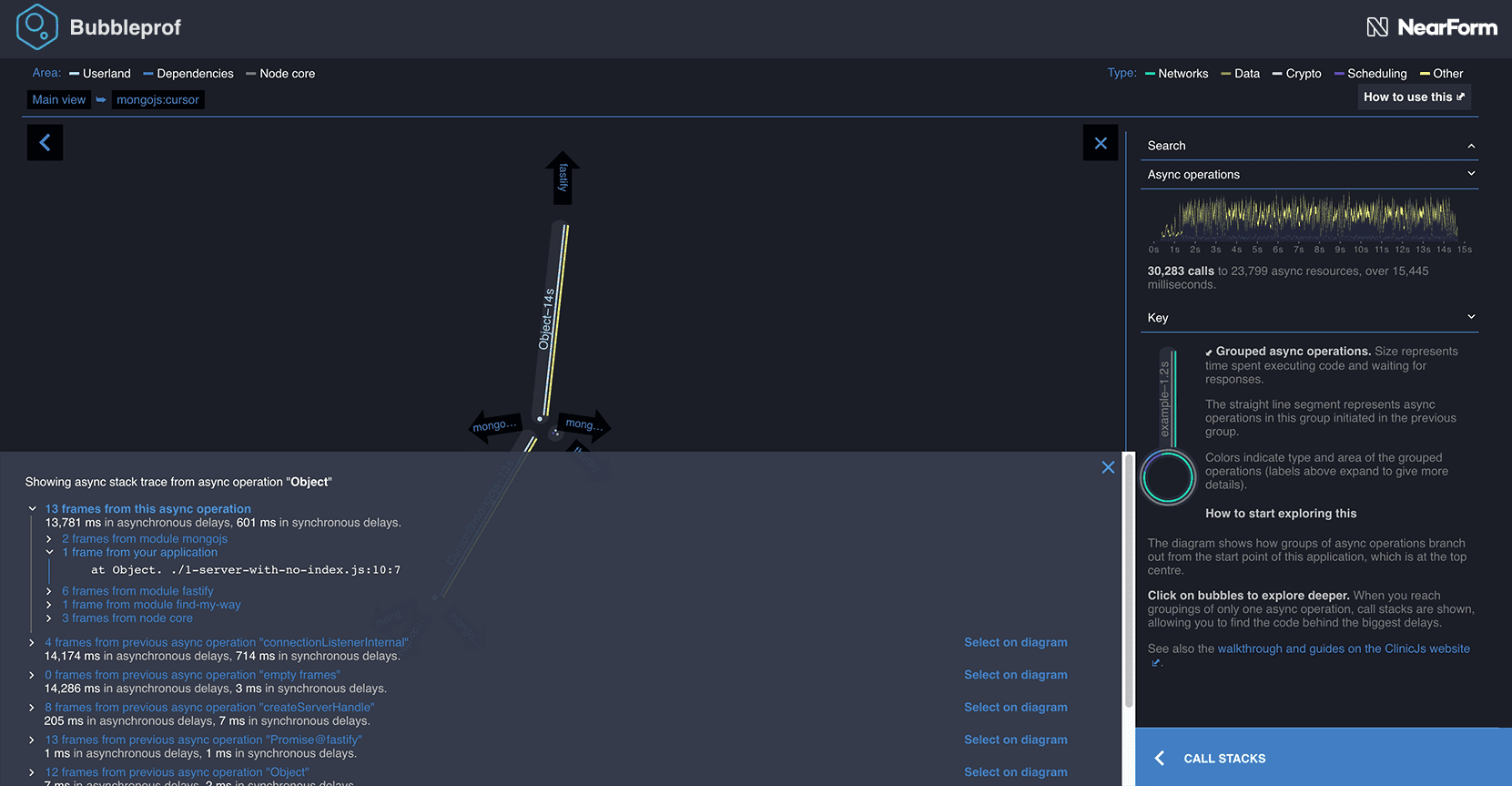Collapse the Key section

(x=1309, y=317)
